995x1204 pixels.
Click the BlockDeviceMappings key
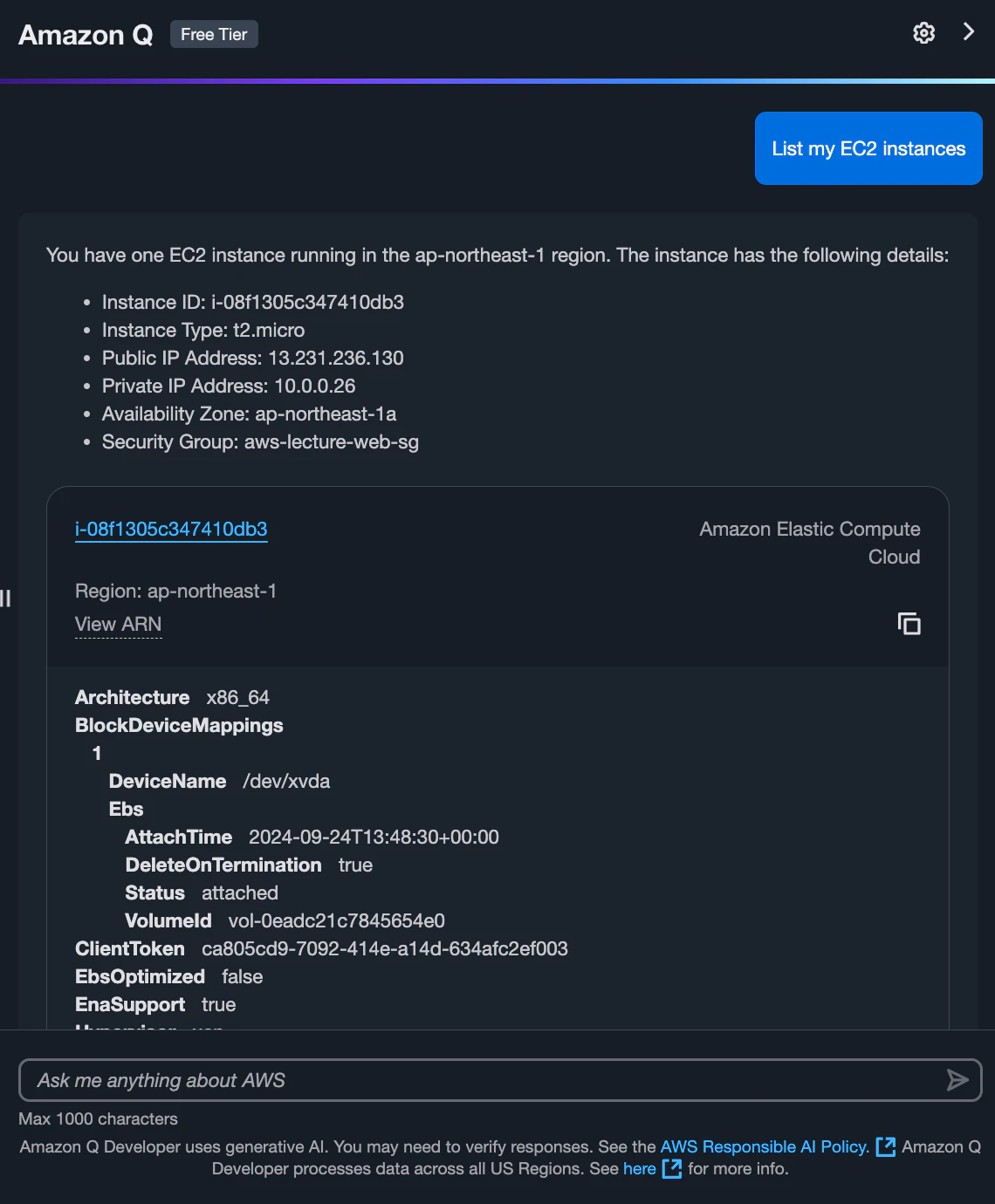click(179, 726)
